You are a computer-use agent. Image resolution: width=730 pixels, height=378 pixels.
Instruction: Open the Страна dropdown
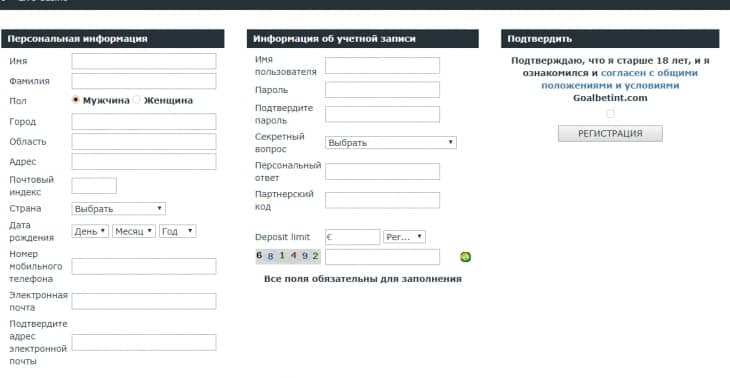119,209
